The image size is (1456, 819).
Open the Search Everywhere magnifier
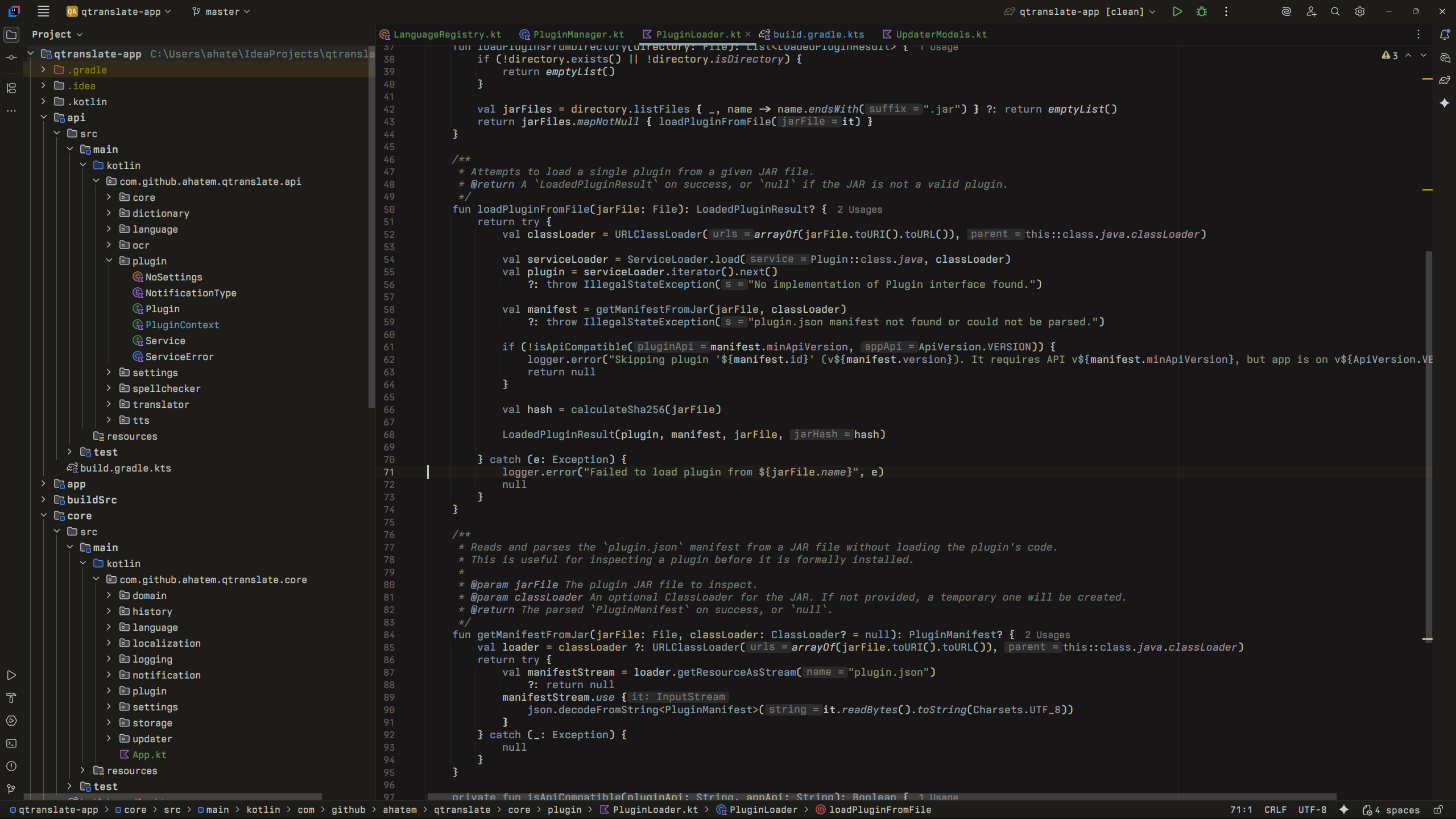1335,11
